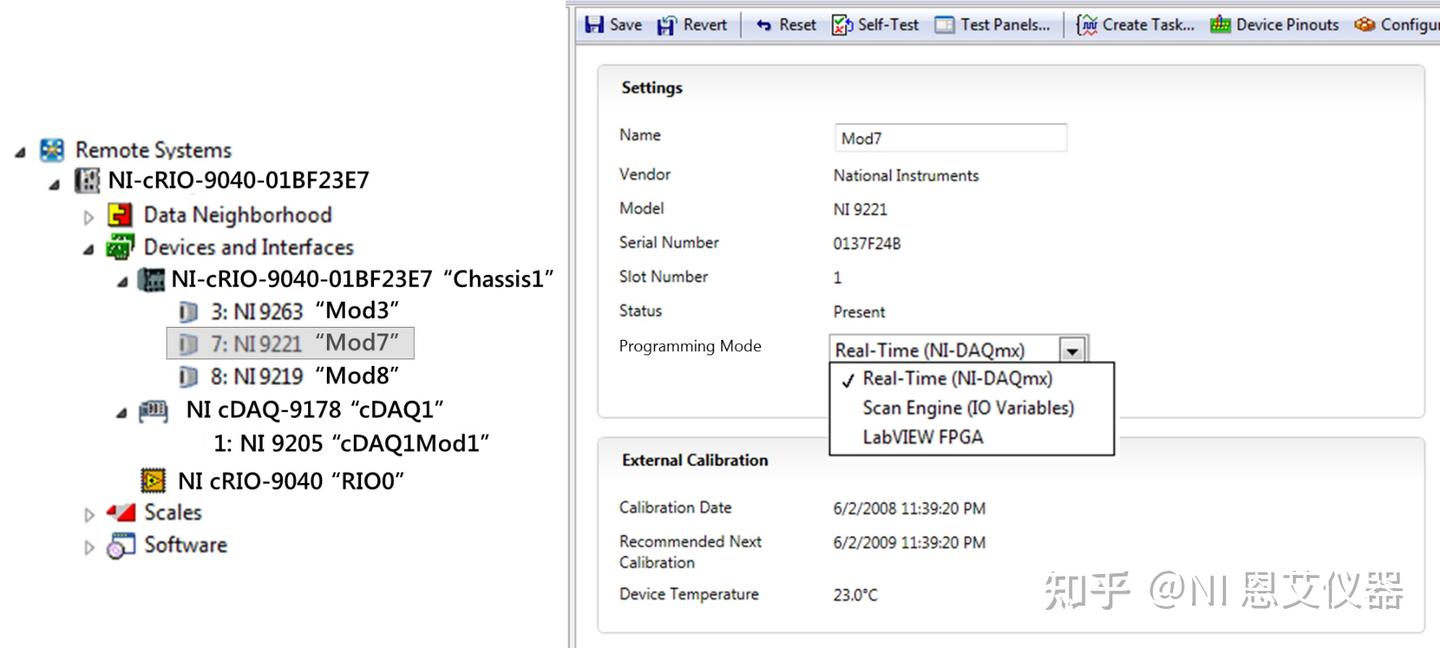
Task: Click the cDAQ-9178 chassis icon
Action: [x=153, y=410]
